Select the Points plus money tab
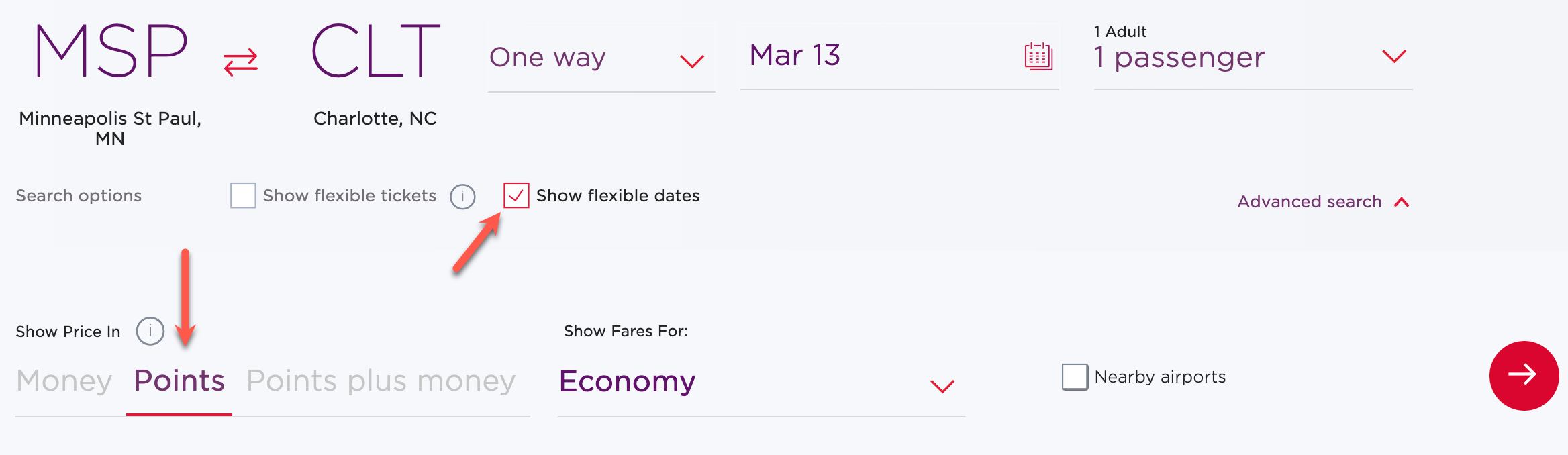The width and height of the screenshot is (1568, 455). (381, 380)
